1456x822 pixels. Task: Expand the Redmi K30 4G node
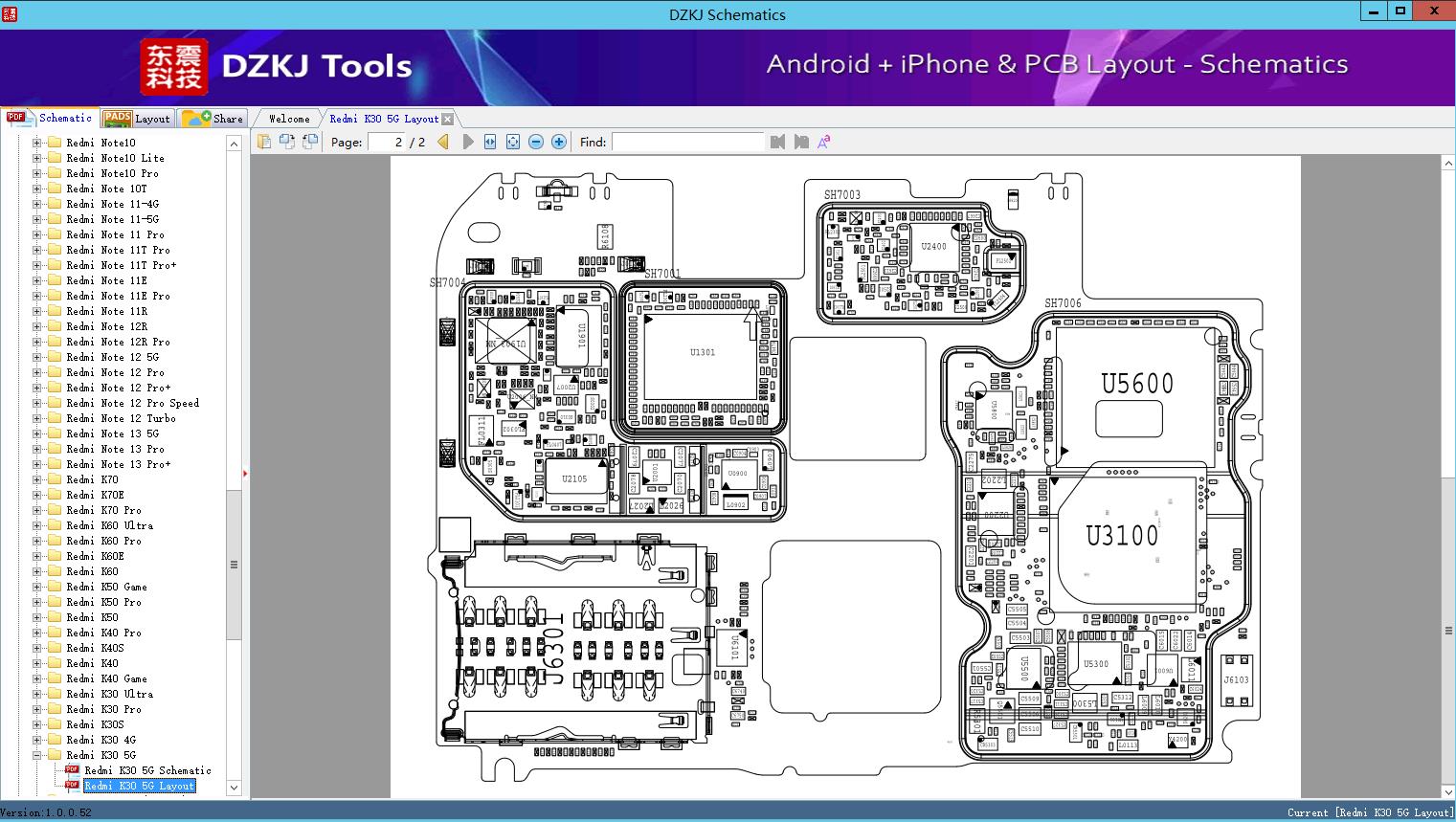(x=36, y=740)
